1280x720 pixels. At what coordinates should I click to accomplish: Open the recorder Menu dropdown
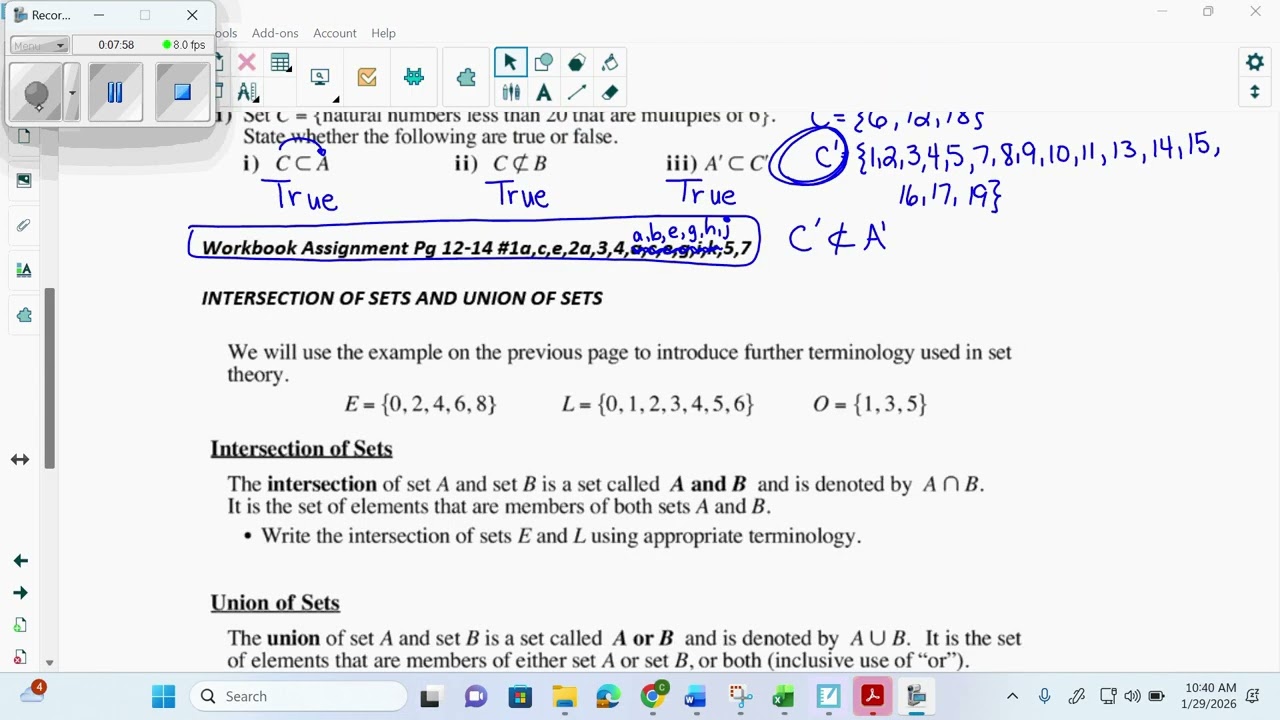point(39,45)
